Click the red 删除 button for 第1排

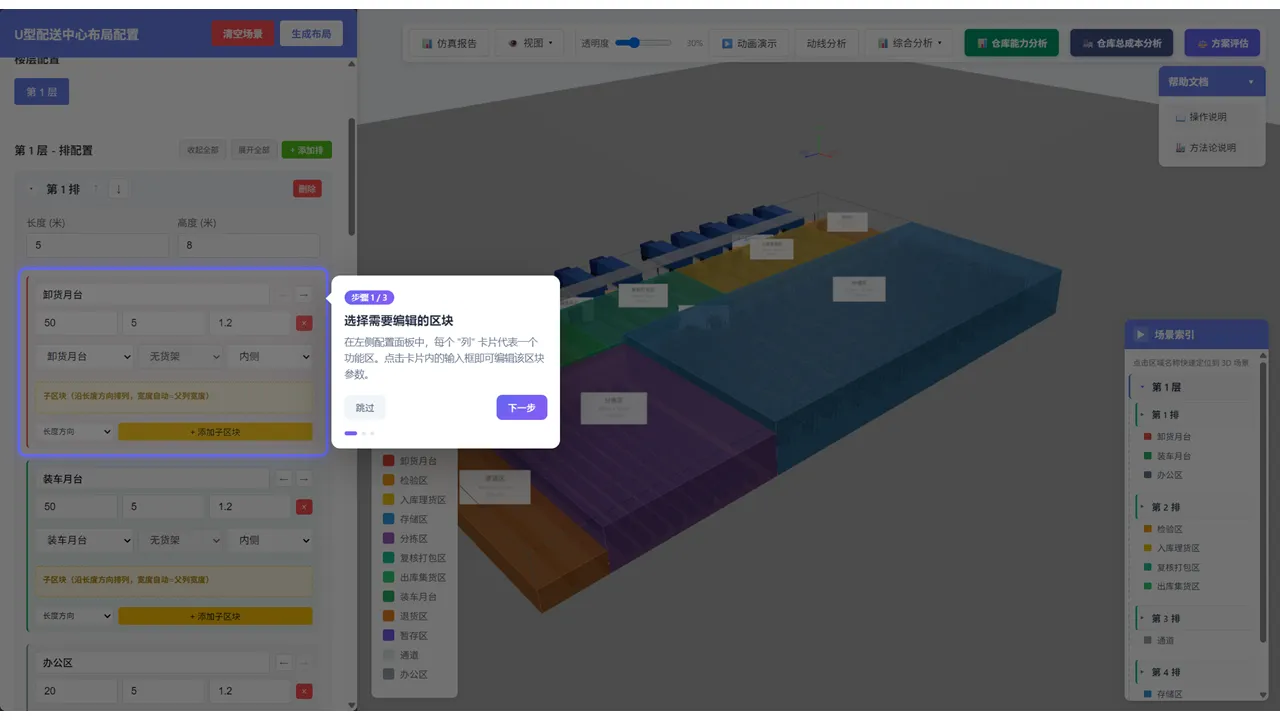[307, 189]
